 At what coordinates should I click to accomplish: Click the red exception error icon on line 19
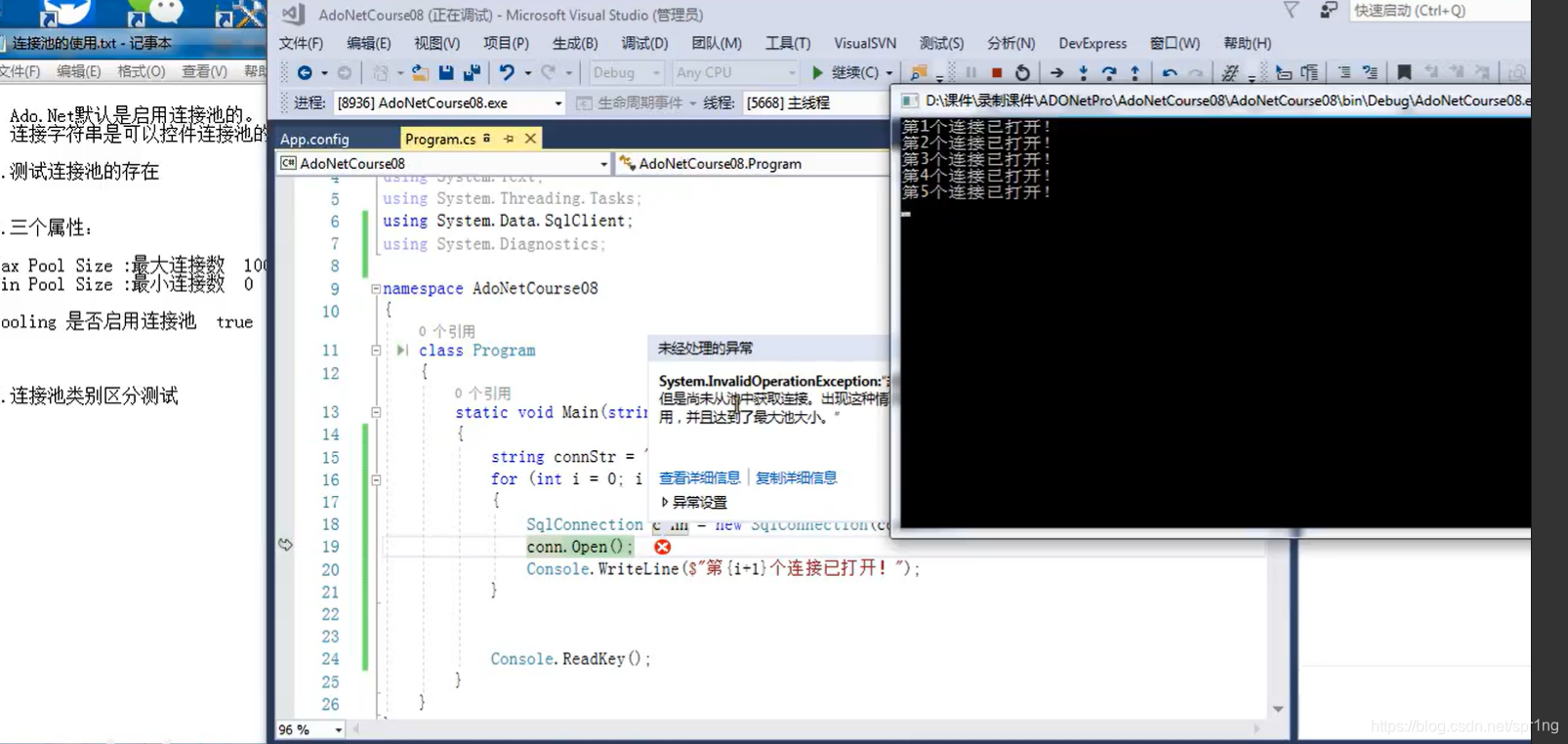click(663, 547)
